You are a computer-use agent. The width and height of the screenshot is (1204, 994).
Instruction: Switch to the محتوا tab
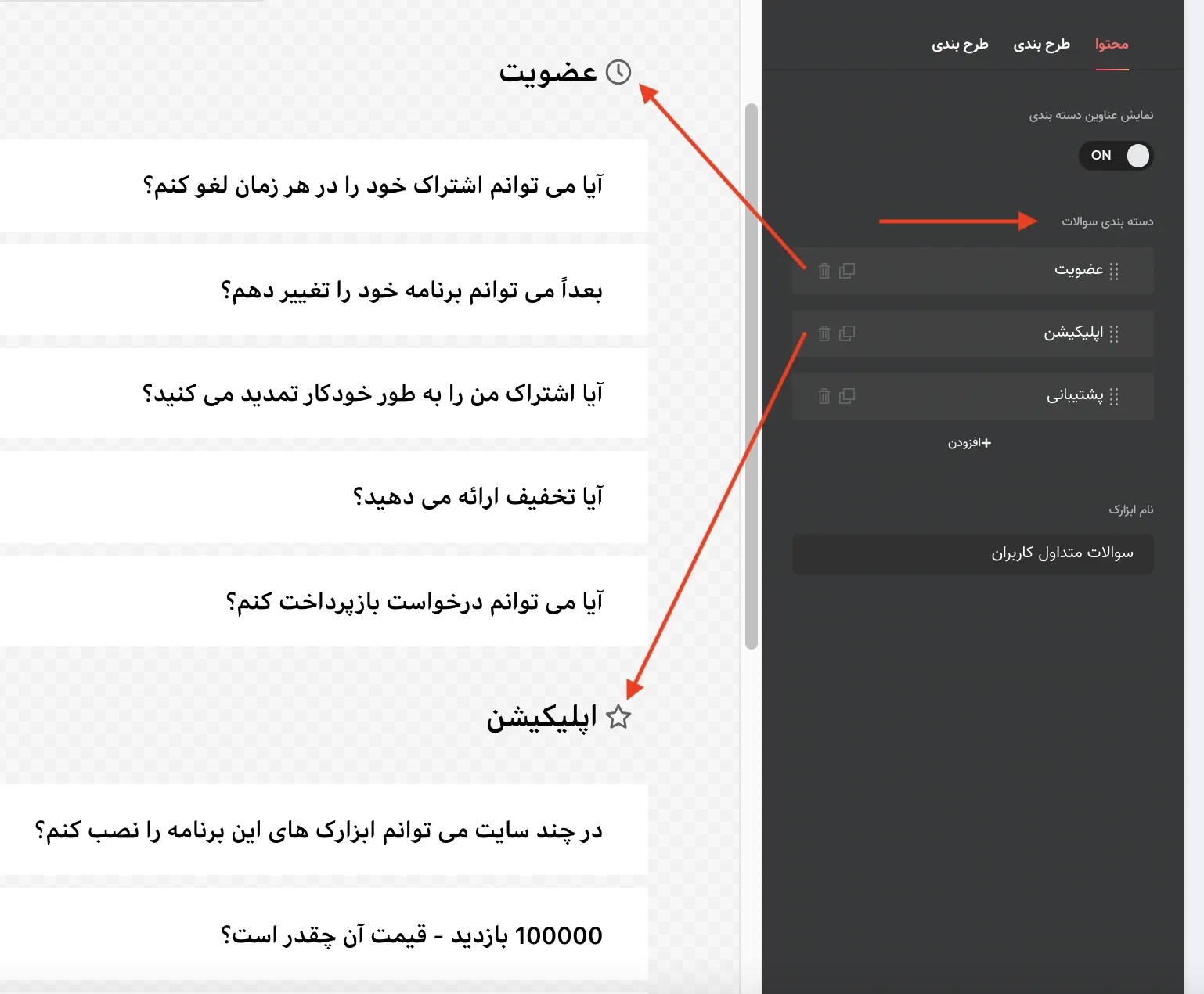click(1112, 45)
